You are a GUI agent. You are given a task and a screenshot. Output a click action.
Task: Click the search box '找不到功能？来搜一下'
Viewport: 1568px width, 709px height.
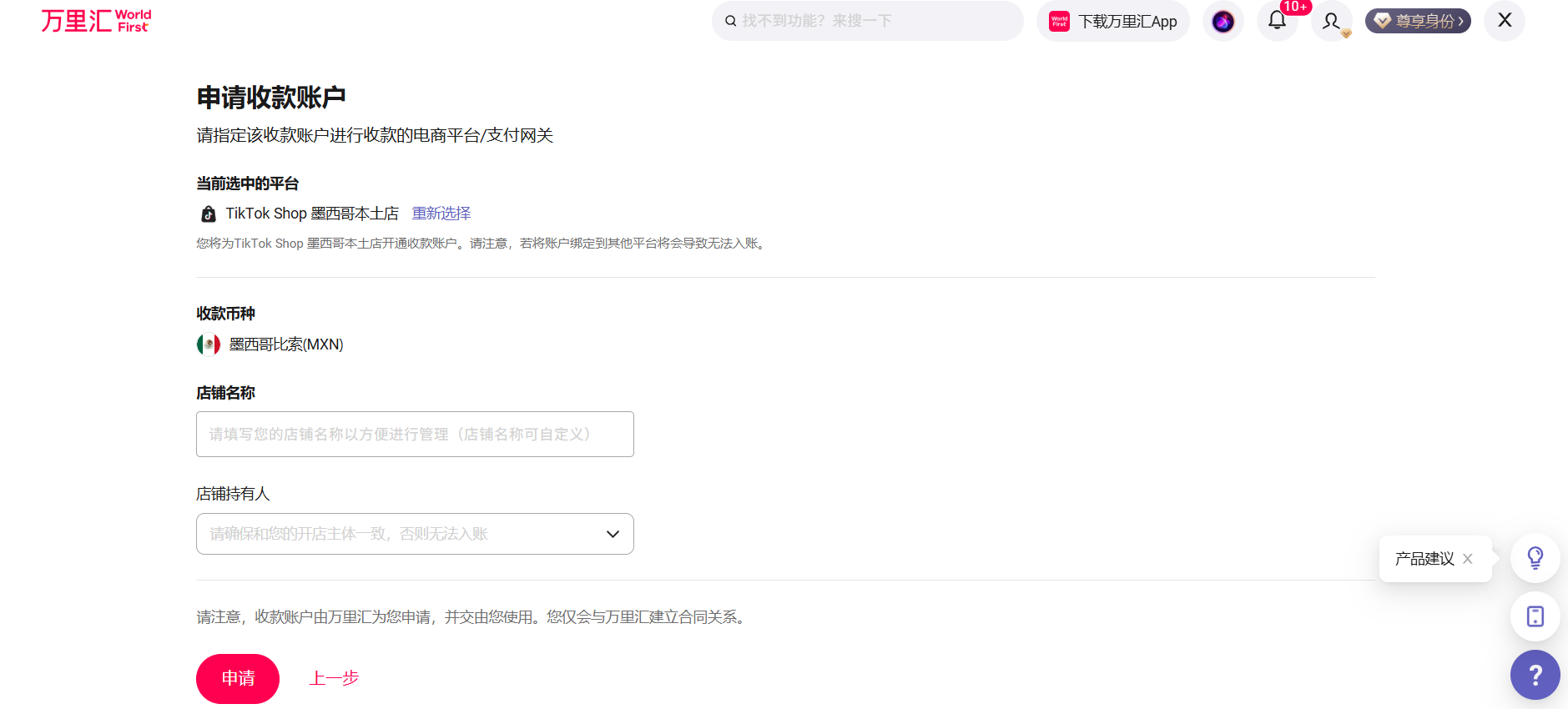[867, 21]
